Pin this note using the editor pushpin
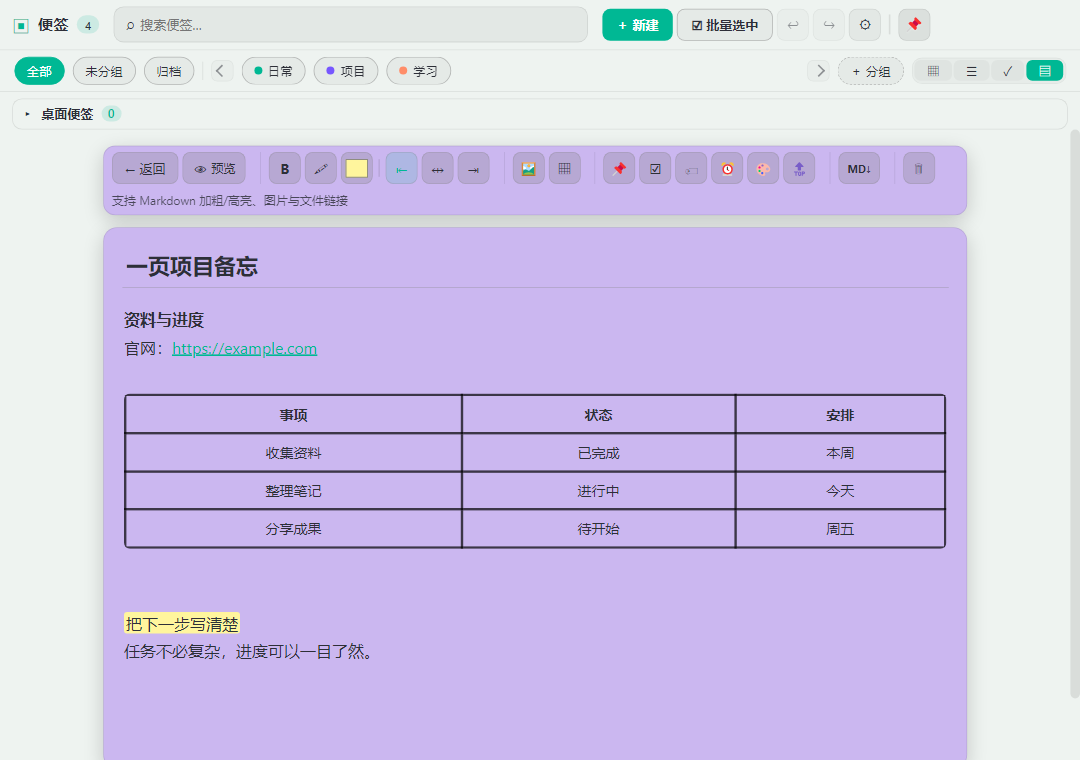 coord(619,169)
